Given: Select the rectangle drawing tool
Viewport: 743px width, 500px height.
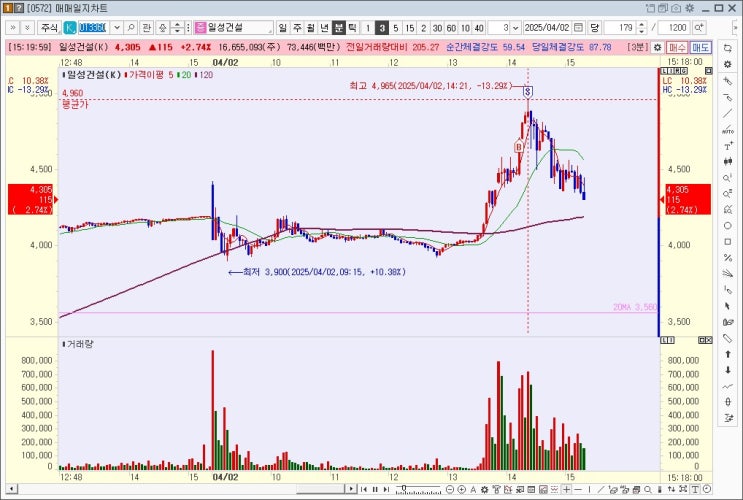Looking at the screenshot, I should [728, 242].
